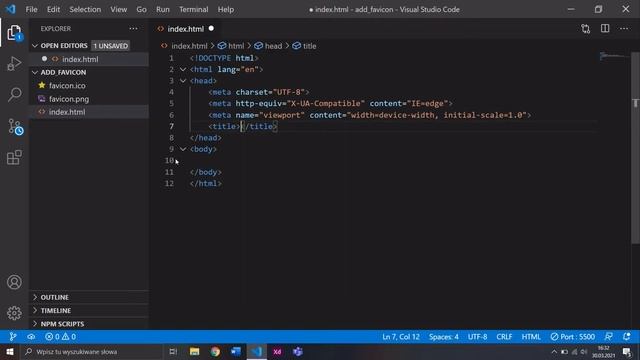The width and height of the screenshot is (640, 360).
Task: Open the Manage gear icon
Action: pyautogui.click(x=14, y=313)
